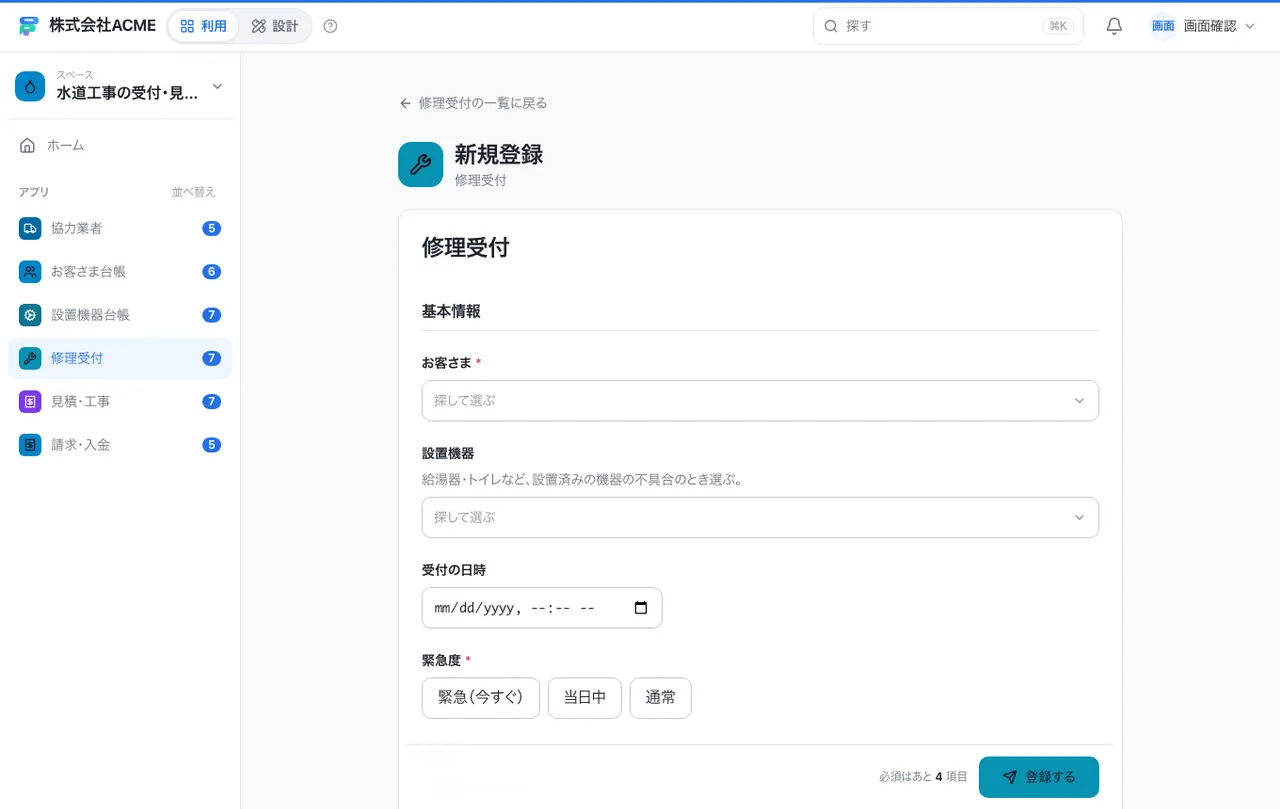This screenshot has height=809, width=1280.
Task: Click the 登録する submit button
Action: (1038, 777)
